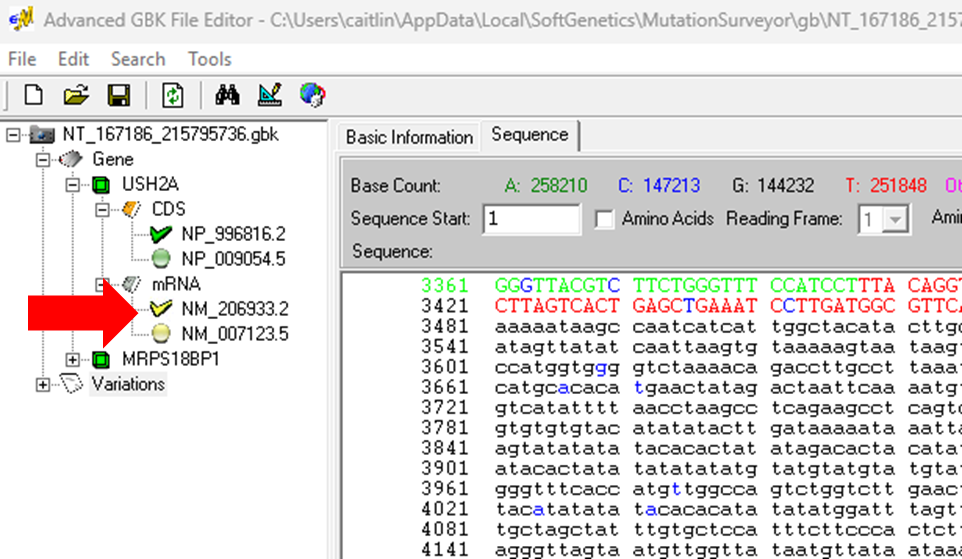
Task: Click sequence block GGGTTACGTC
Action: click(557, 285)
